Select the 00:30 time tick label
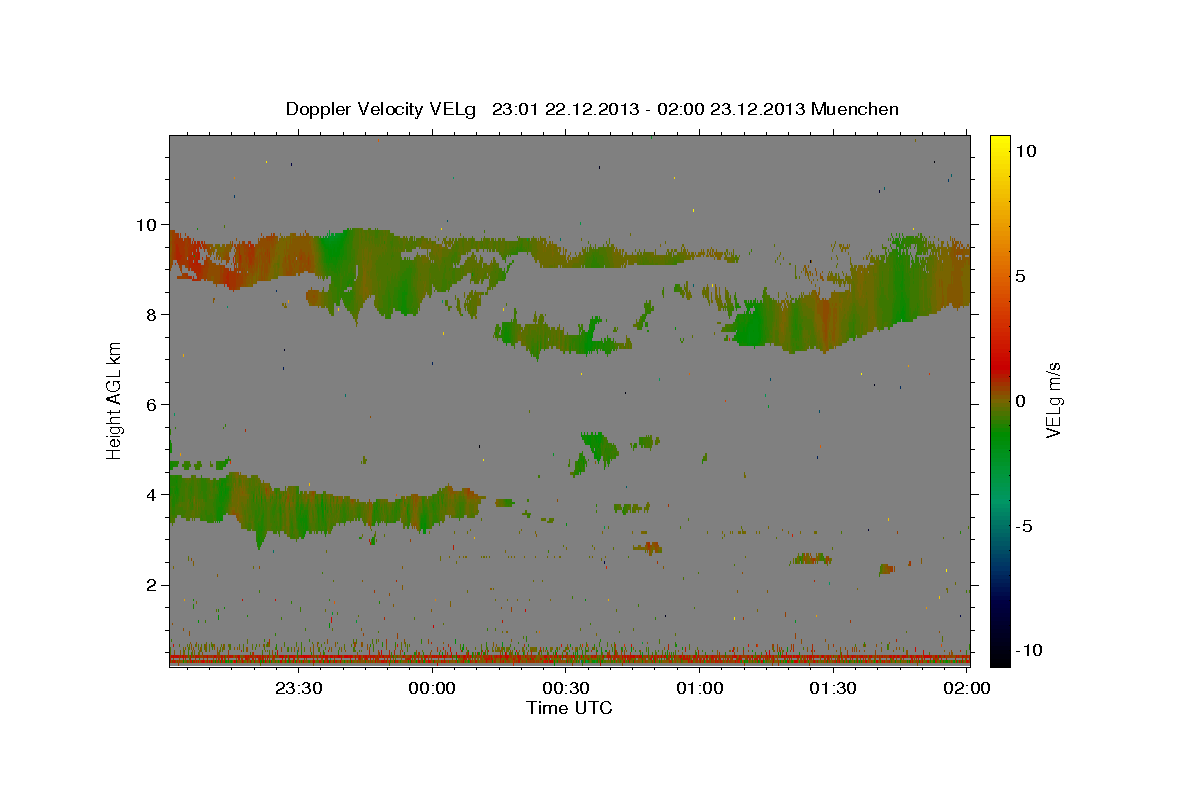 566,688
